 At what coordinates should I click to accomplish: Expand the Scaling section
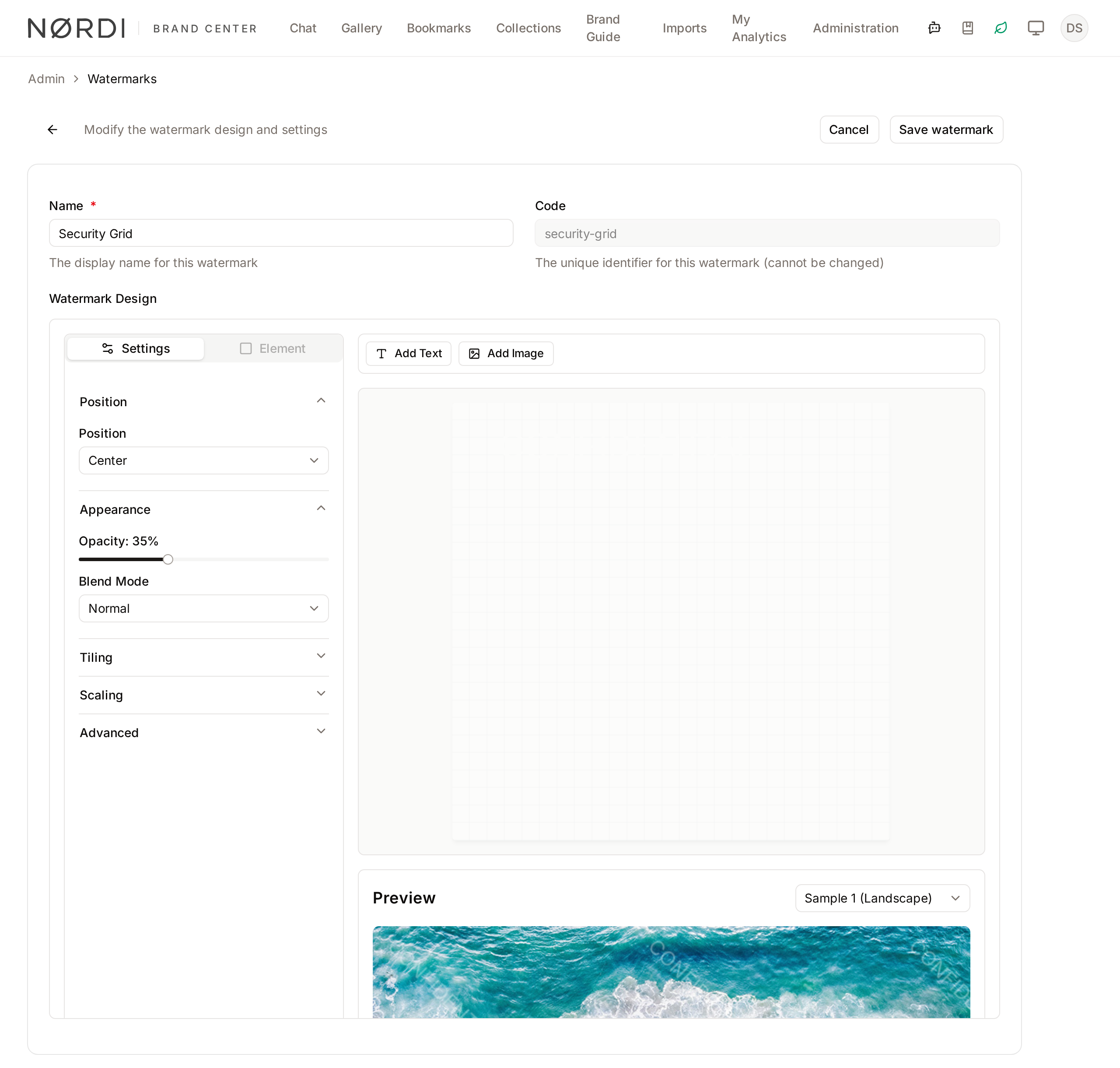(203, 695)
